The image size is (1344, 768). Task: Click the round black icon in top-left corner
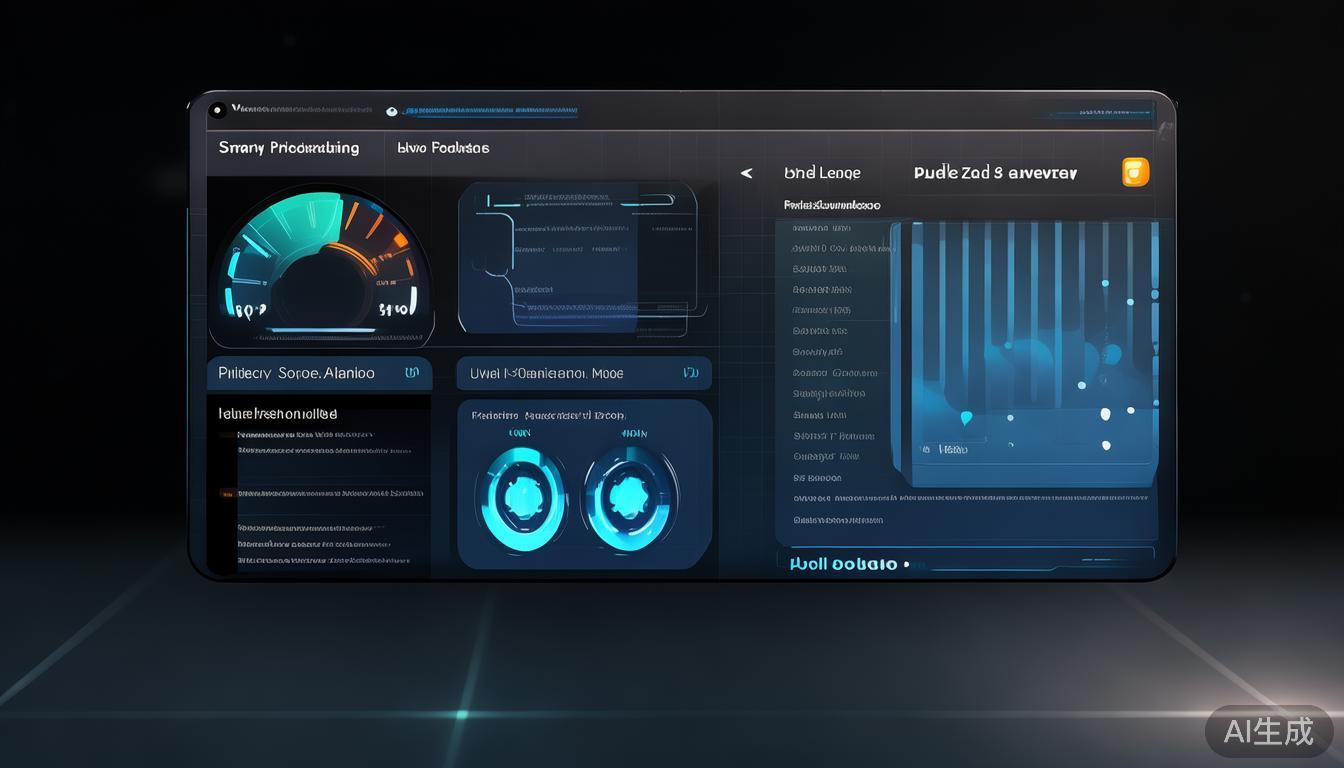(218, 110)
